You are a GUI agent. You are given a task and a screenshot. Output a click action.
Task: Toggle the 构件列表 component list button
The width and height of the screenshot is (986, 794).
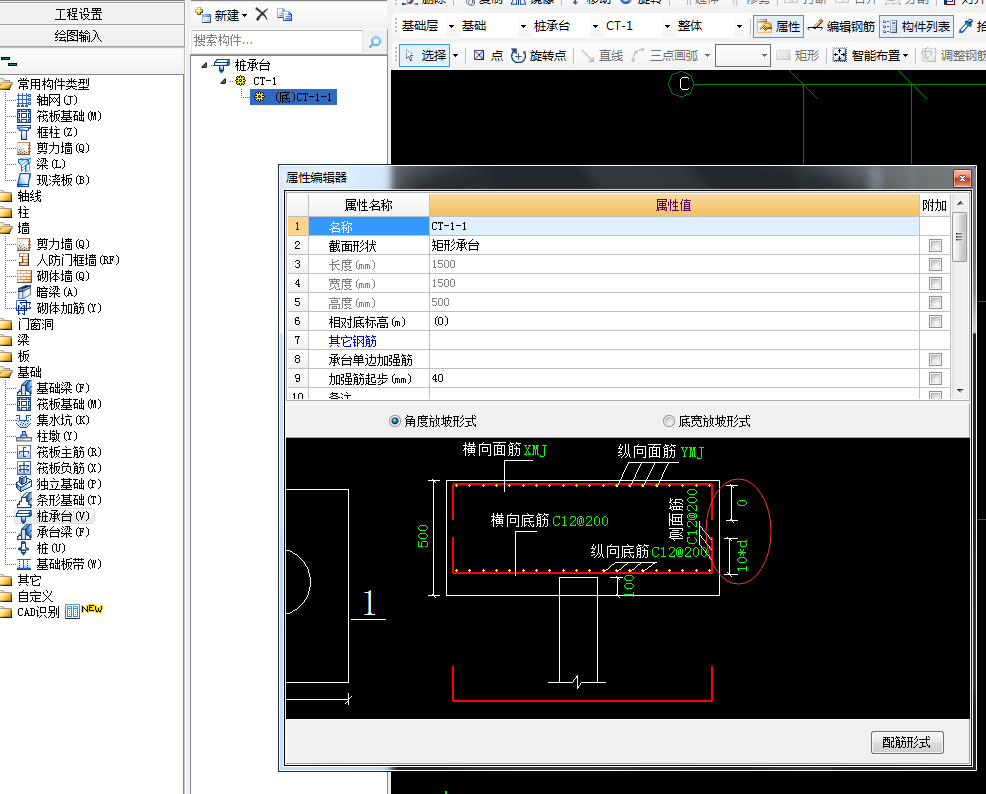(x=916, y=26)
